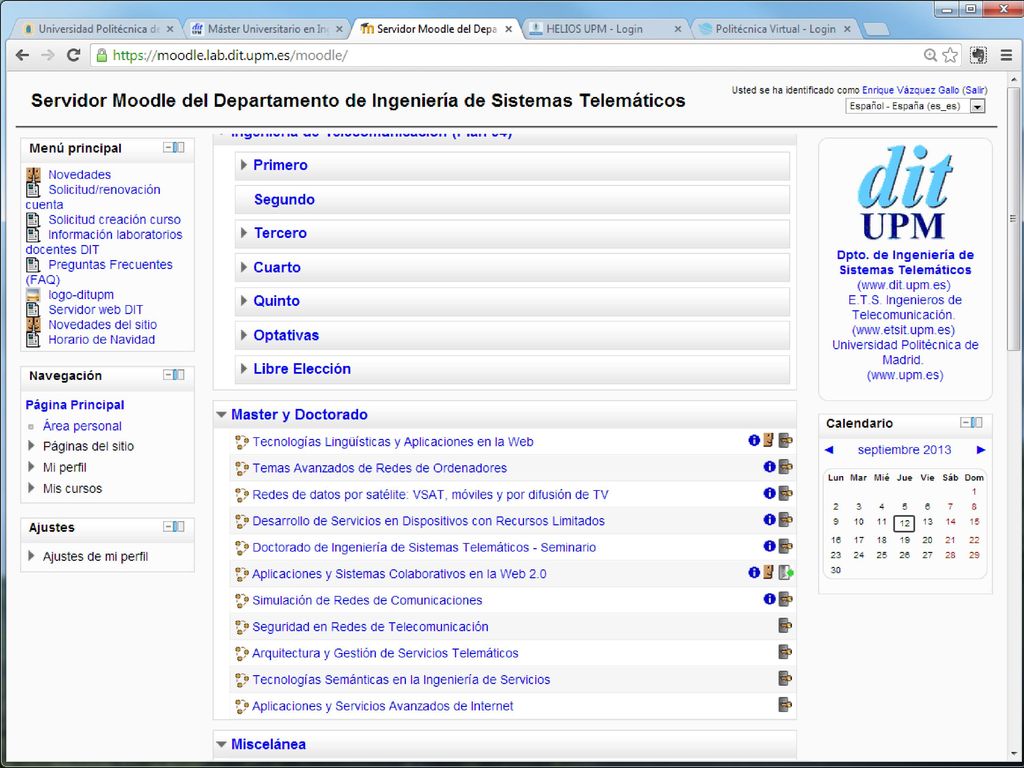Hide the Menú principal block
Viewport: 1024px width, 768px height.
coord(168,148)
